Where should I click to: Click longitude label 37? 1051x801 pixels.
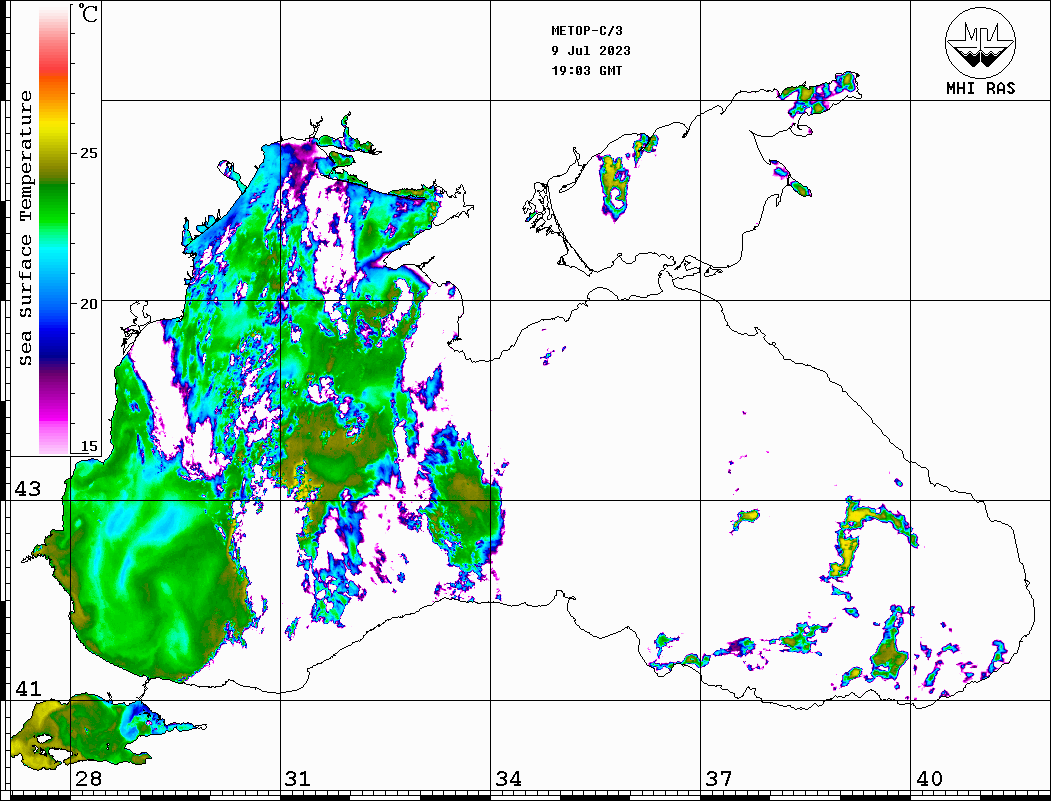719,778
